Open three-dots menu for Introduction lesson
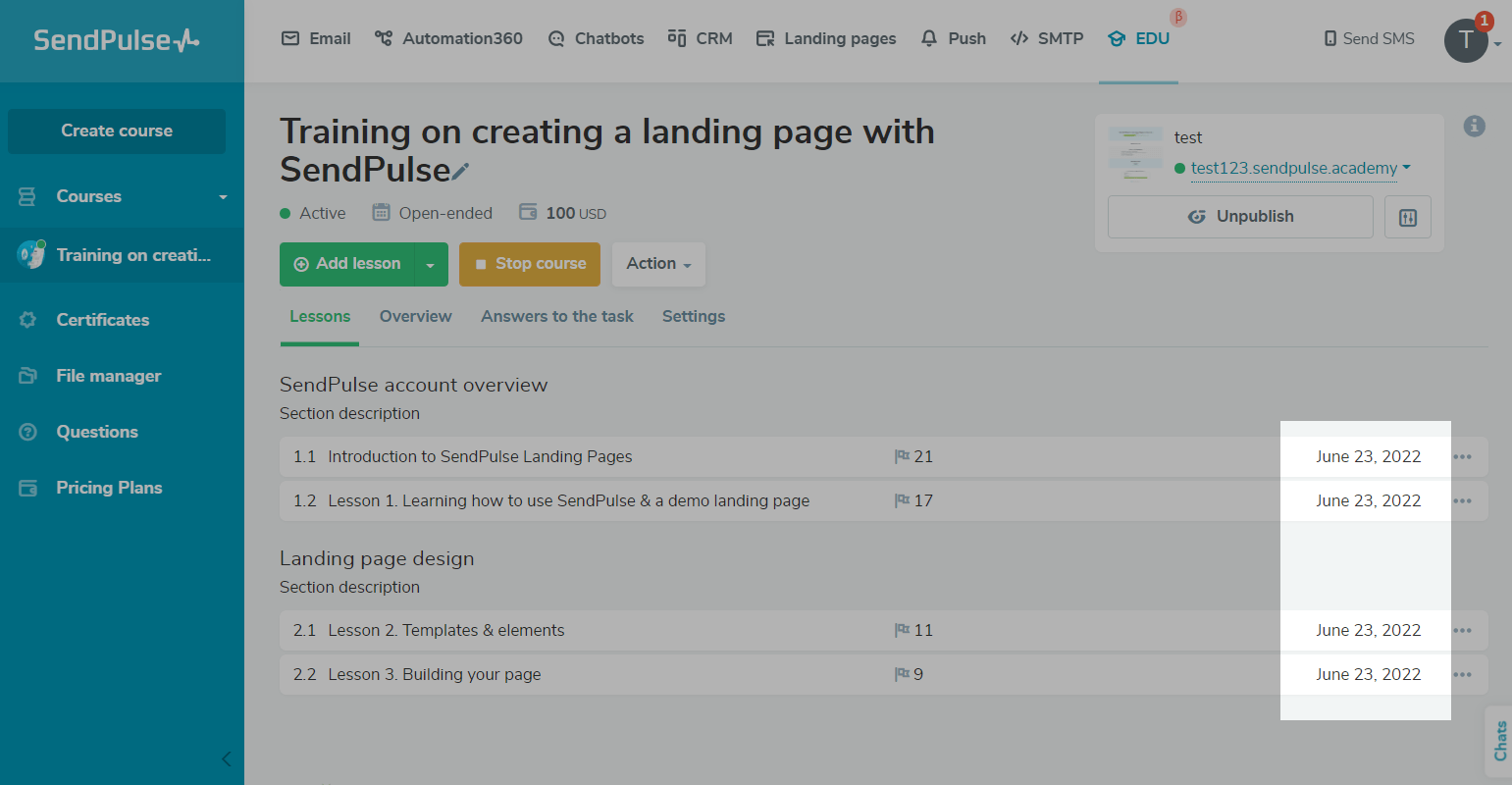The image size is (1512, 785). click(x=1462, y=457)
